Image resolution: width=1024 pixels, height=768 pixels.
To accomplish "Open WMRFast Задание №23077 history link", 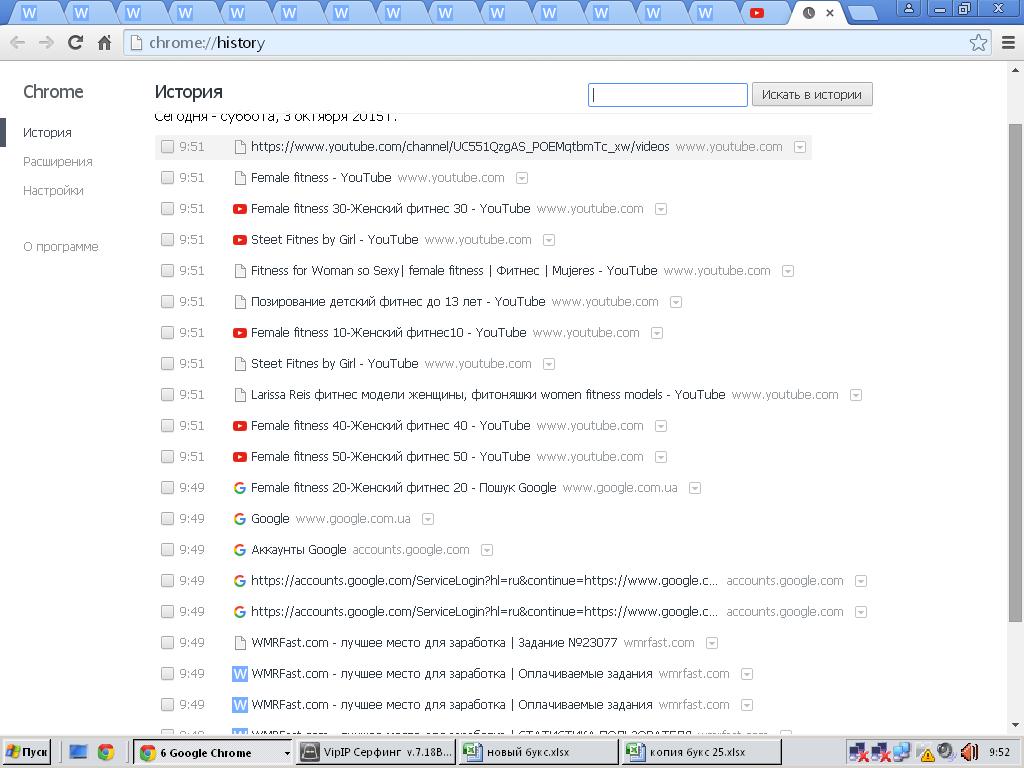I will [x=434, y=643].
